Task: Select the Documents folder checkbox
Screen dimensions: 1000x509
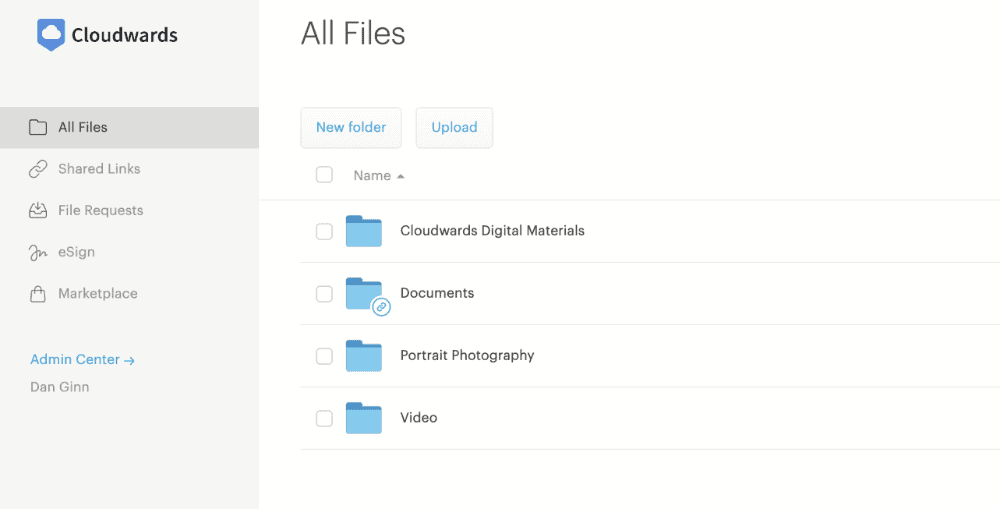Action: click(x=325, y=294)
